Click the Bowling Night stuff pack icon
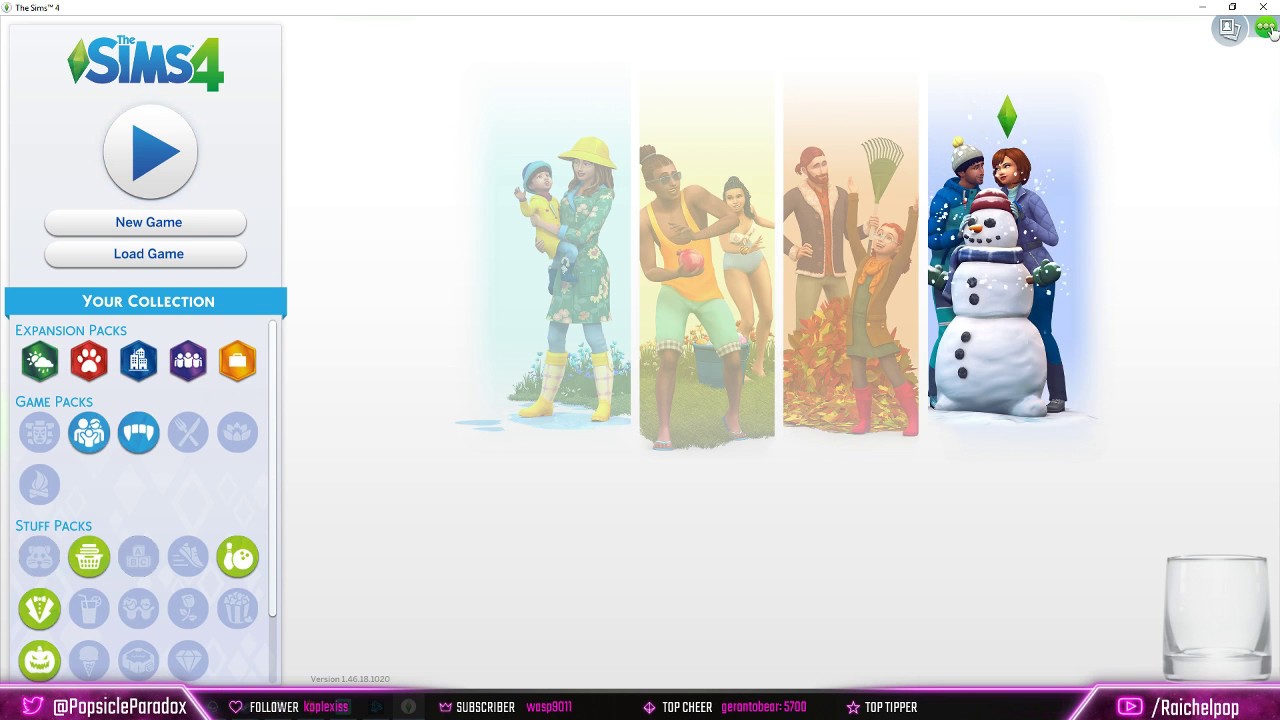This screenshot has width=1280, height=720. [237, 557]
